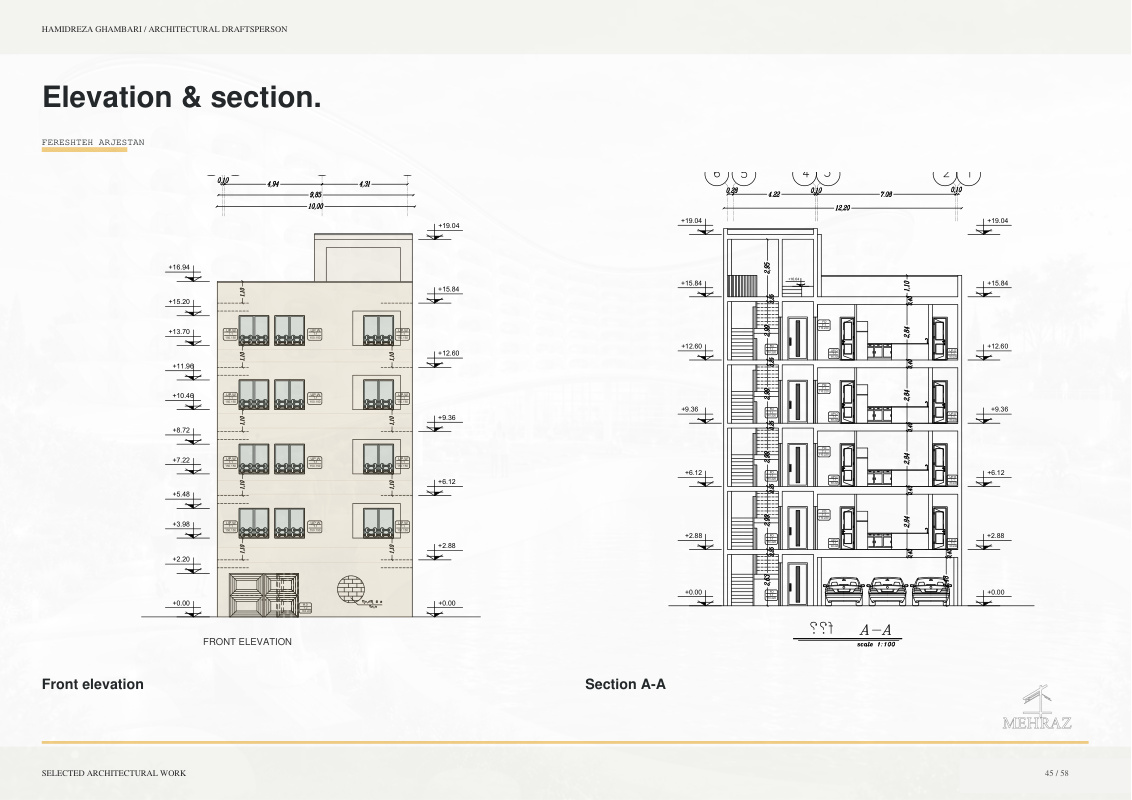Click the round brick window on the elevation
The image size is (1132, 800).
350,588
